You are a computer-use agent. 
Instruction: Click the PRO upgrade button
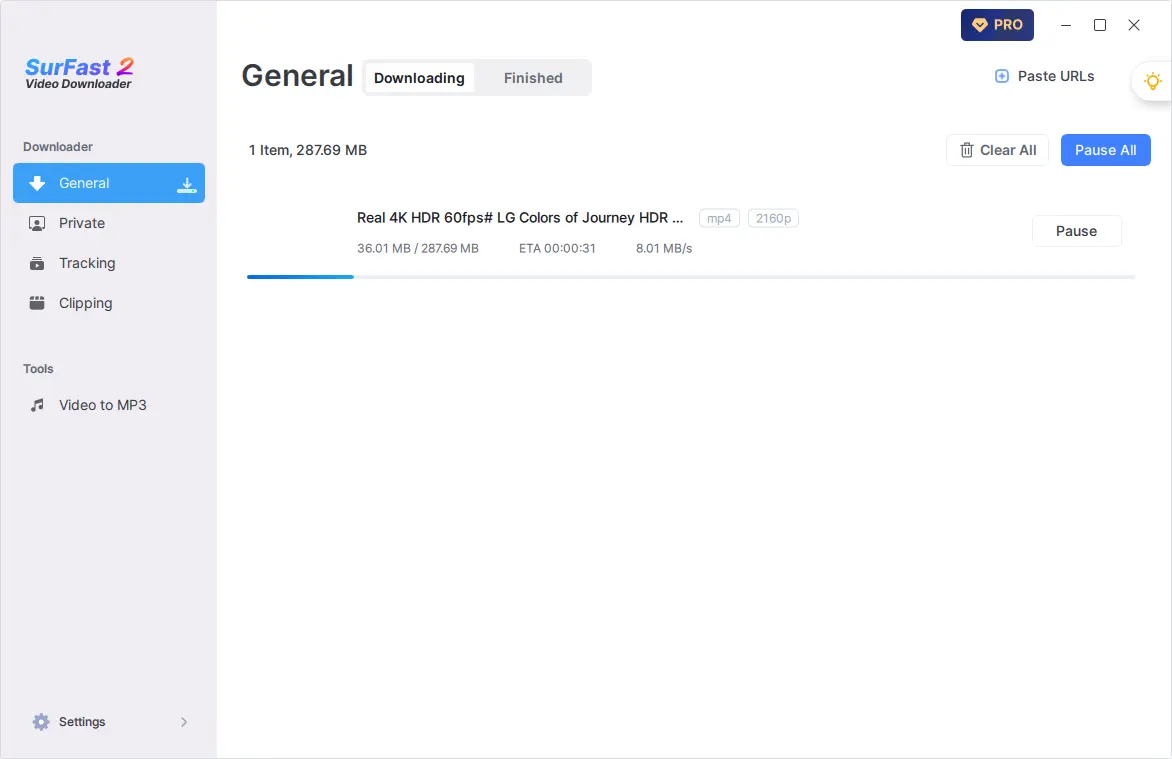click(997, 25)
